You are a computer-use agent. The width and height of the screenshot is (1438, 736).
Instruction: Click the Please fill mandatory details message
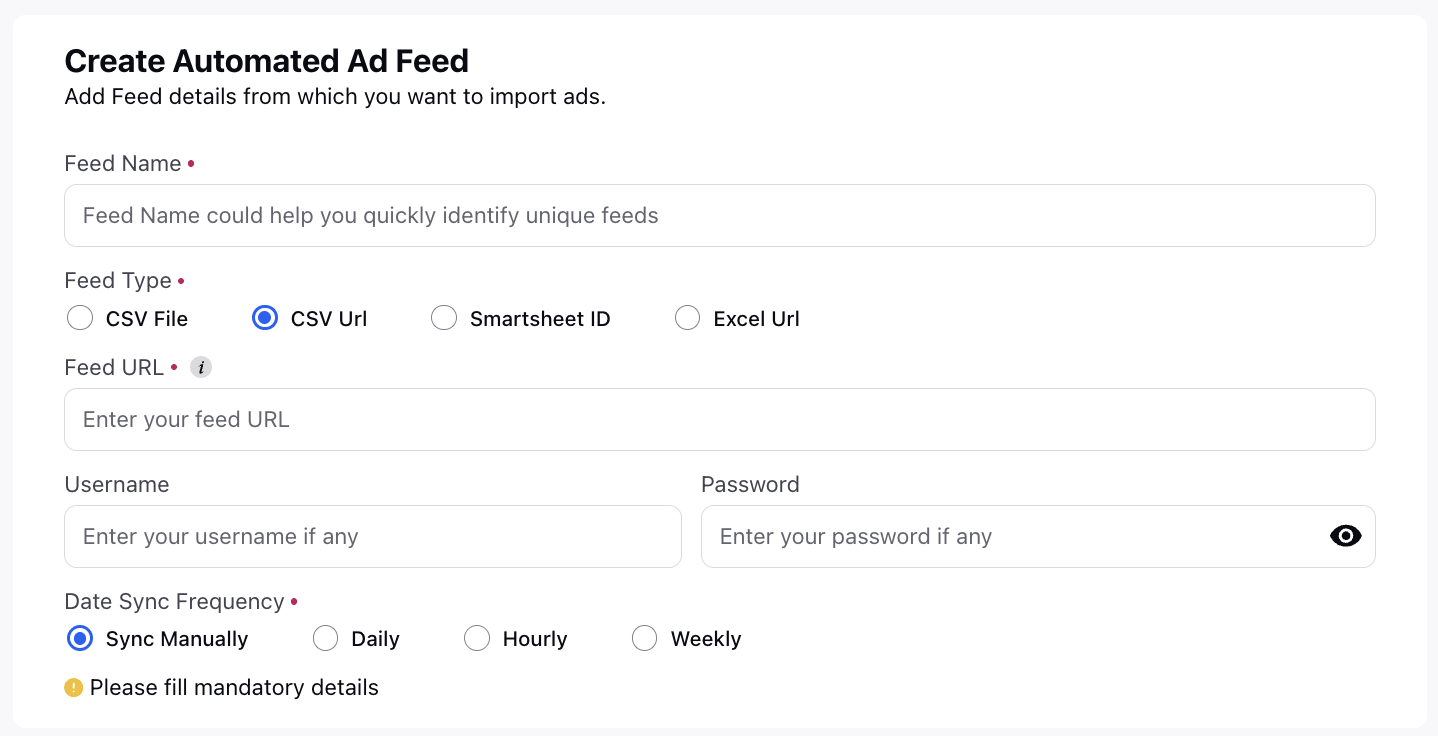(234, 688)
